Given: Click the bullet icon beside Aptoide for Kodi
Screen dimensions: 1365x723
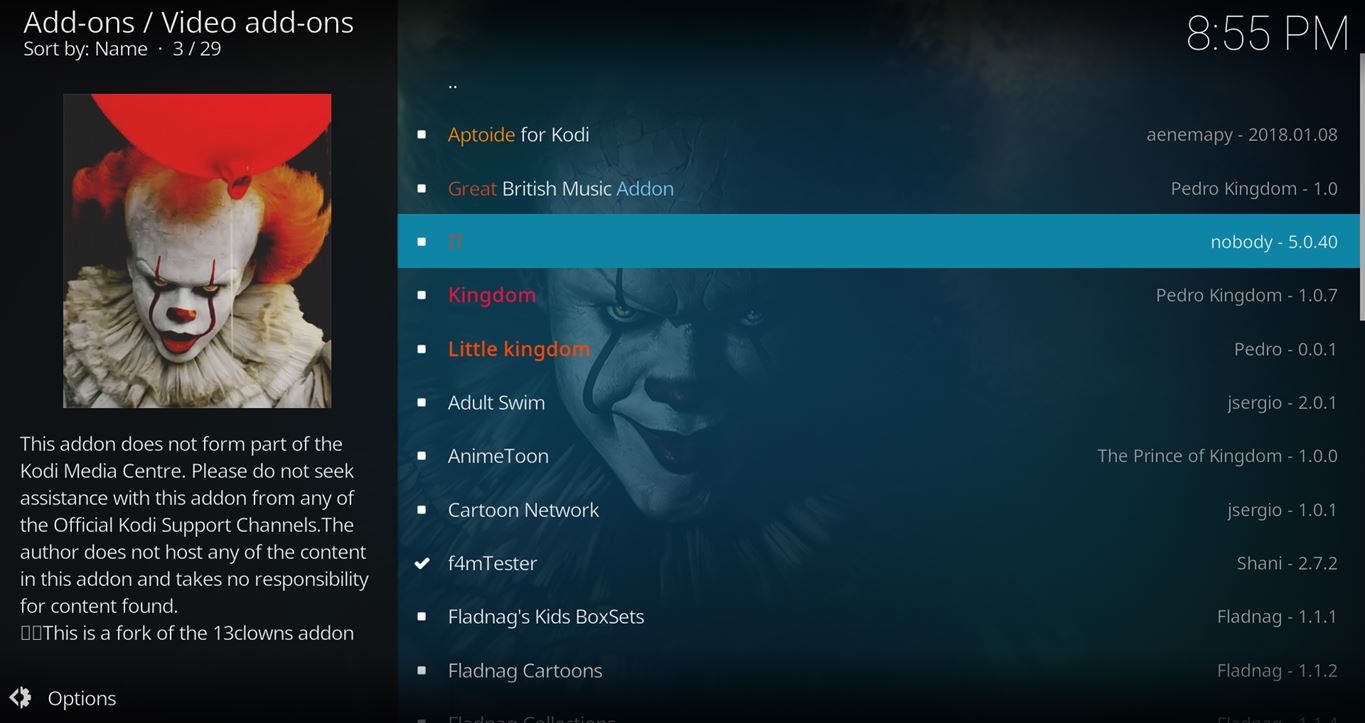Looking at the screenshot, I should (422, 134).
